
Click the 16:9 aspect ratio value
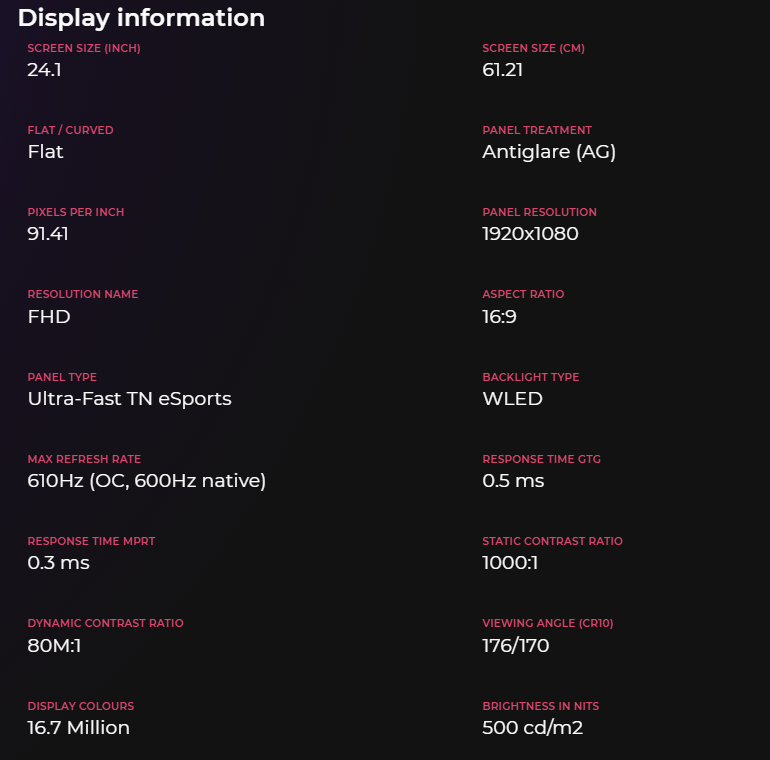[499, 317]
